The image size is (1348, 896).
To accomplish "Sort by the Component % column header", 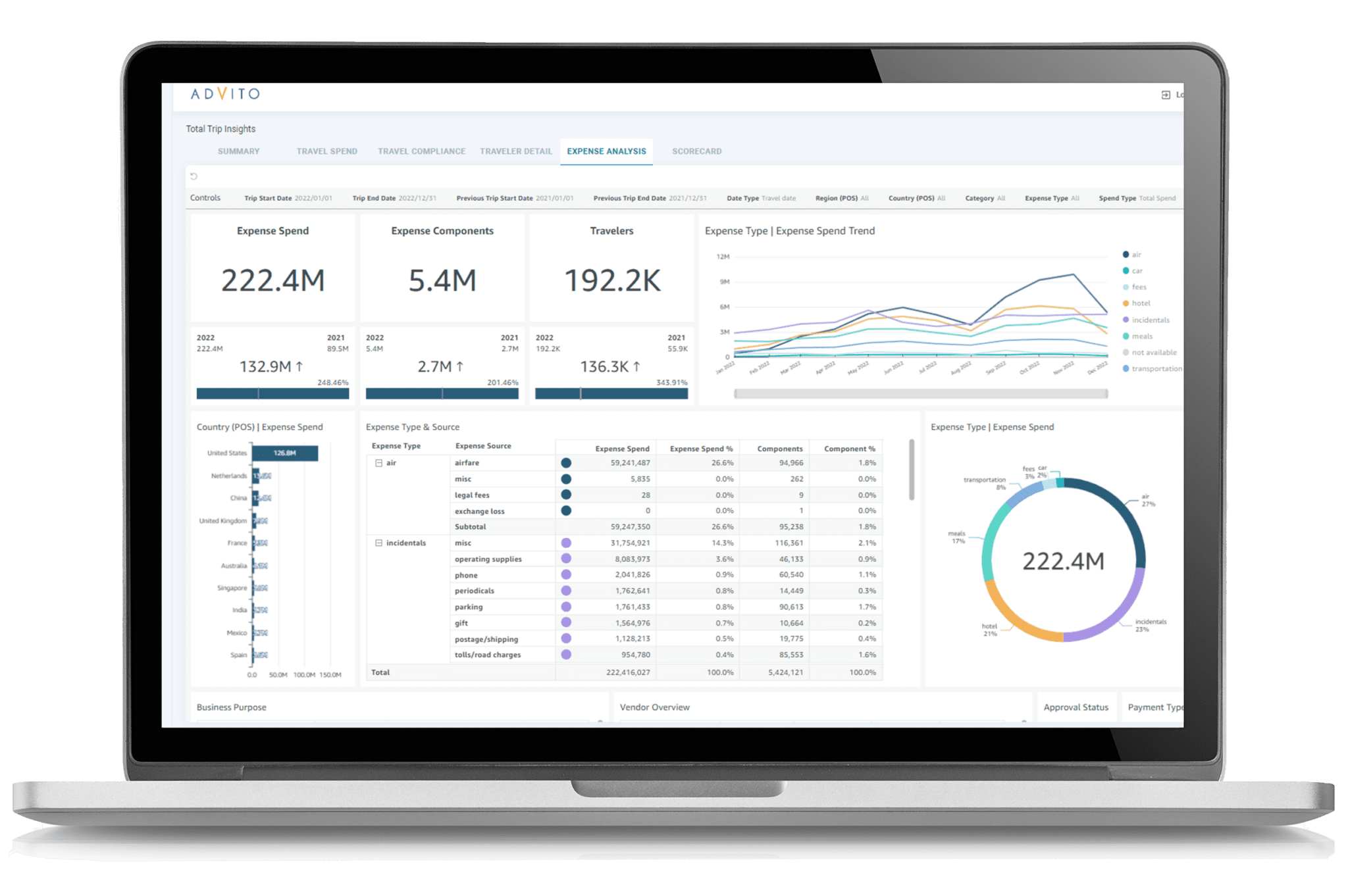I will pos(850,449).
